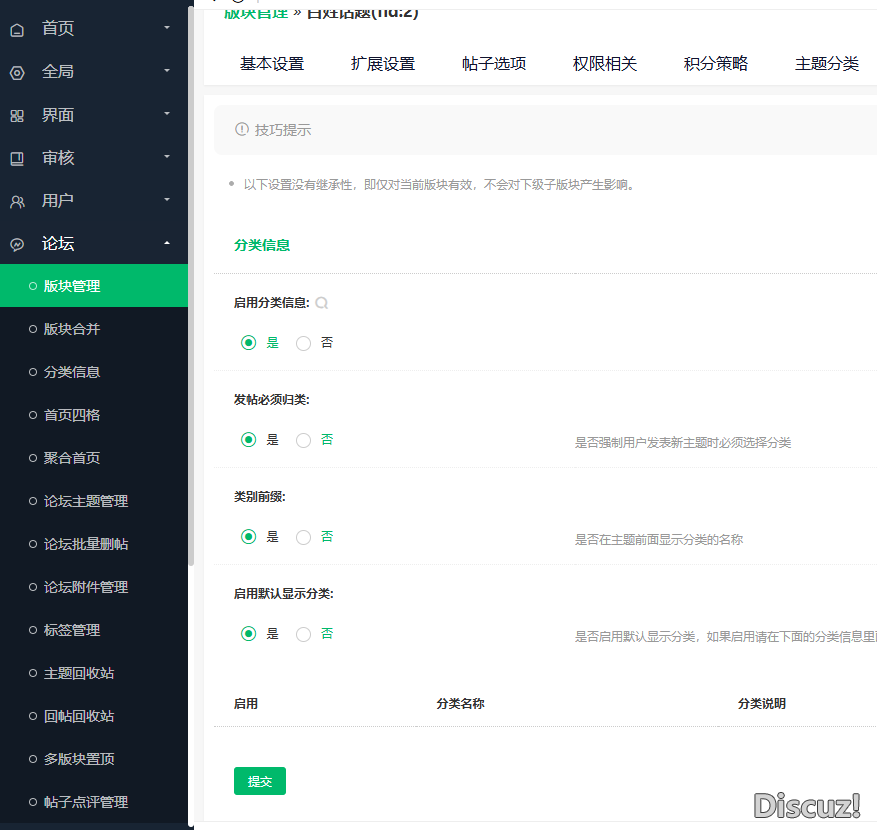Screen dimensions: 877x830
Task: Expand the 首页 menu arrow
Action: click(167, 27)
